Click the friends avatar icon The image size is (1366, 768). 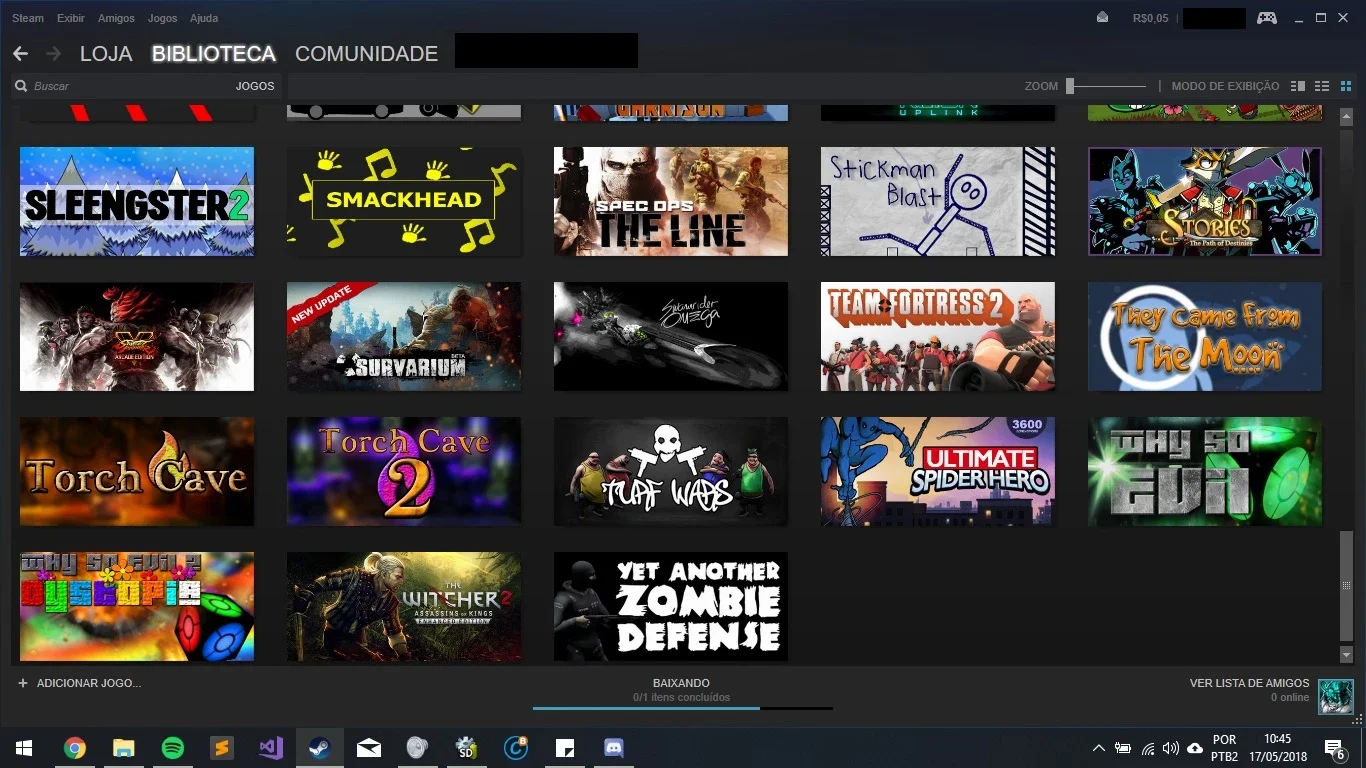click(x=1335, y=696)
